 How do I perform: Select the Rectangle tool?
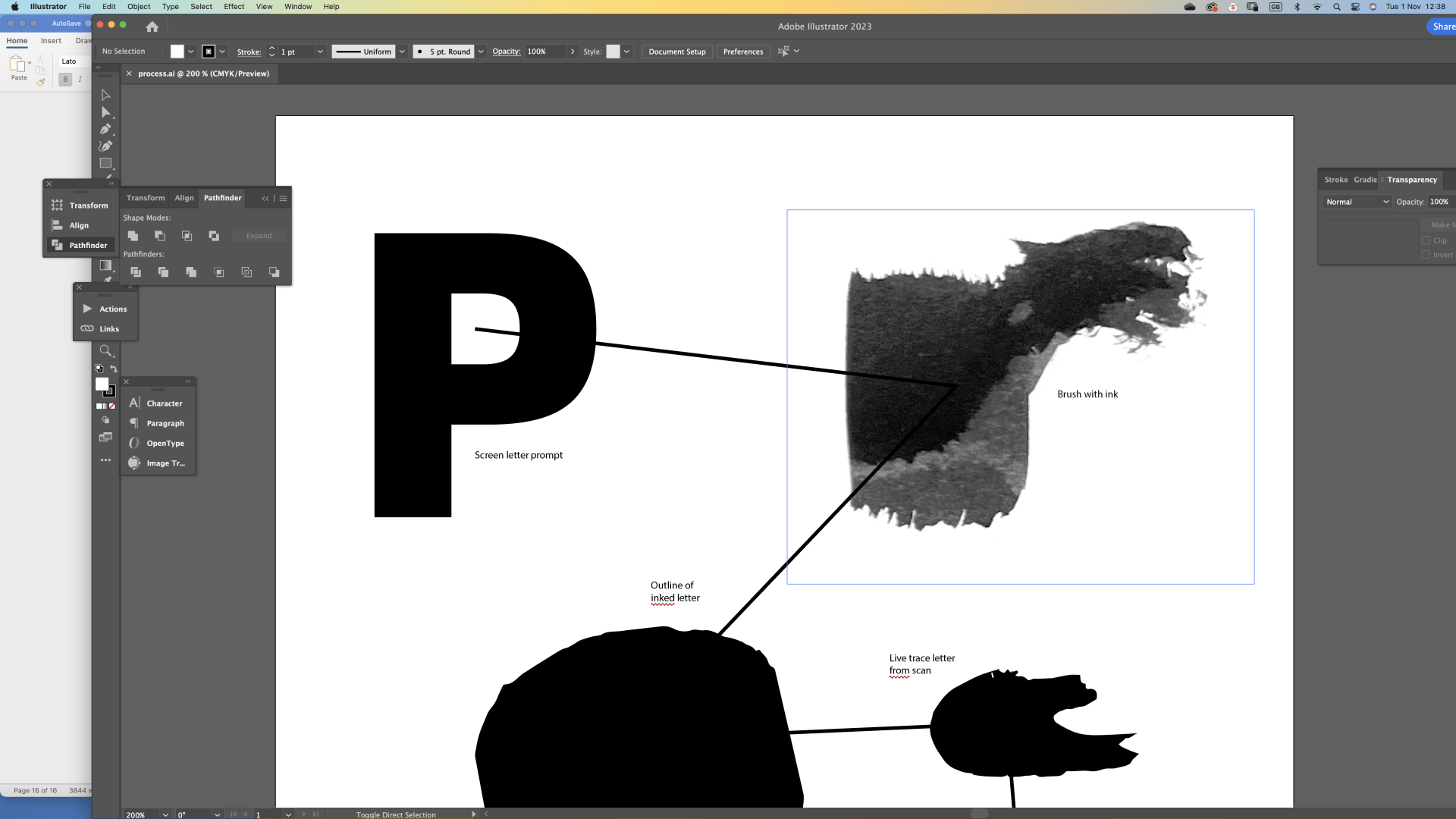pyautogui.click(x=105, y=163)
